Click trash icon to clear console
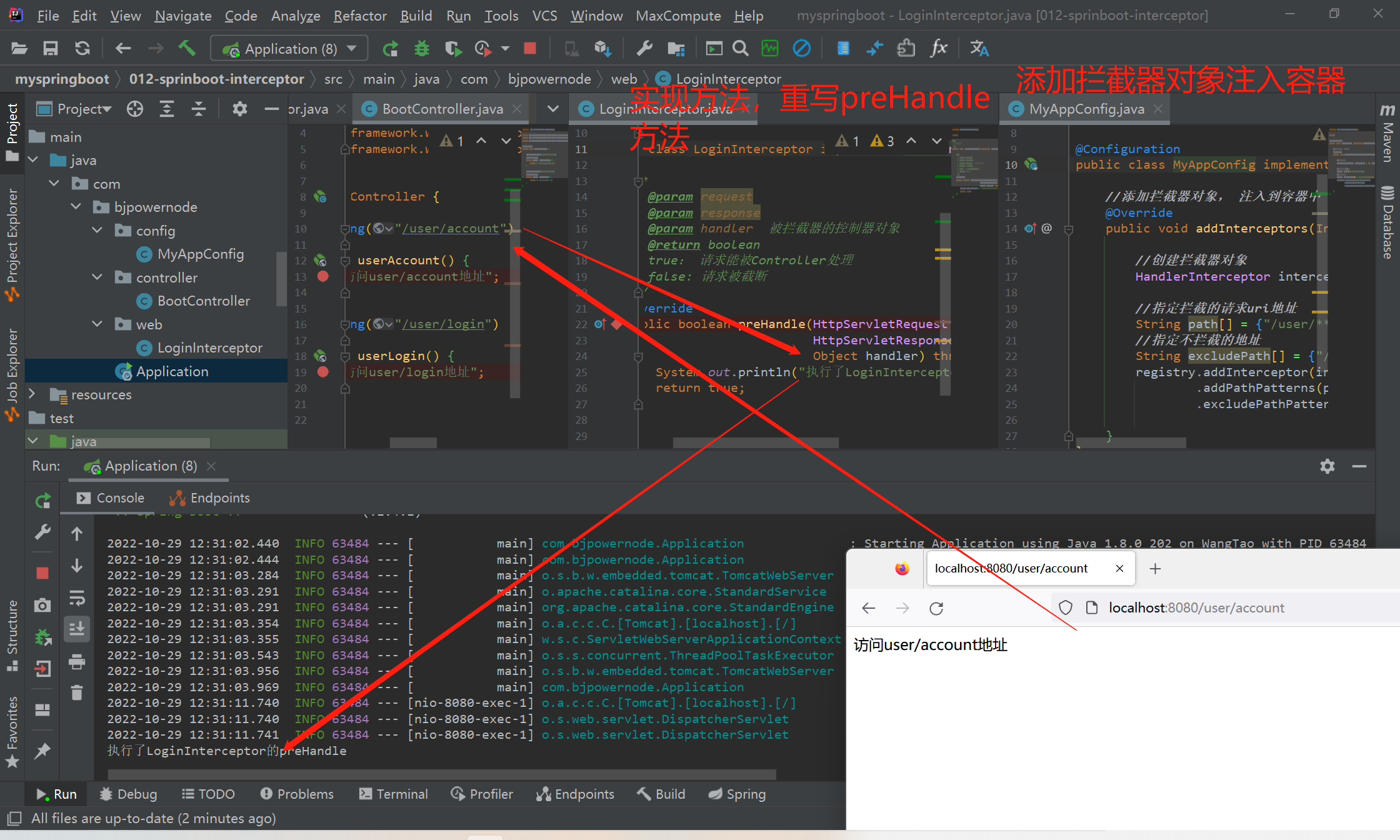 pos(77,692)
